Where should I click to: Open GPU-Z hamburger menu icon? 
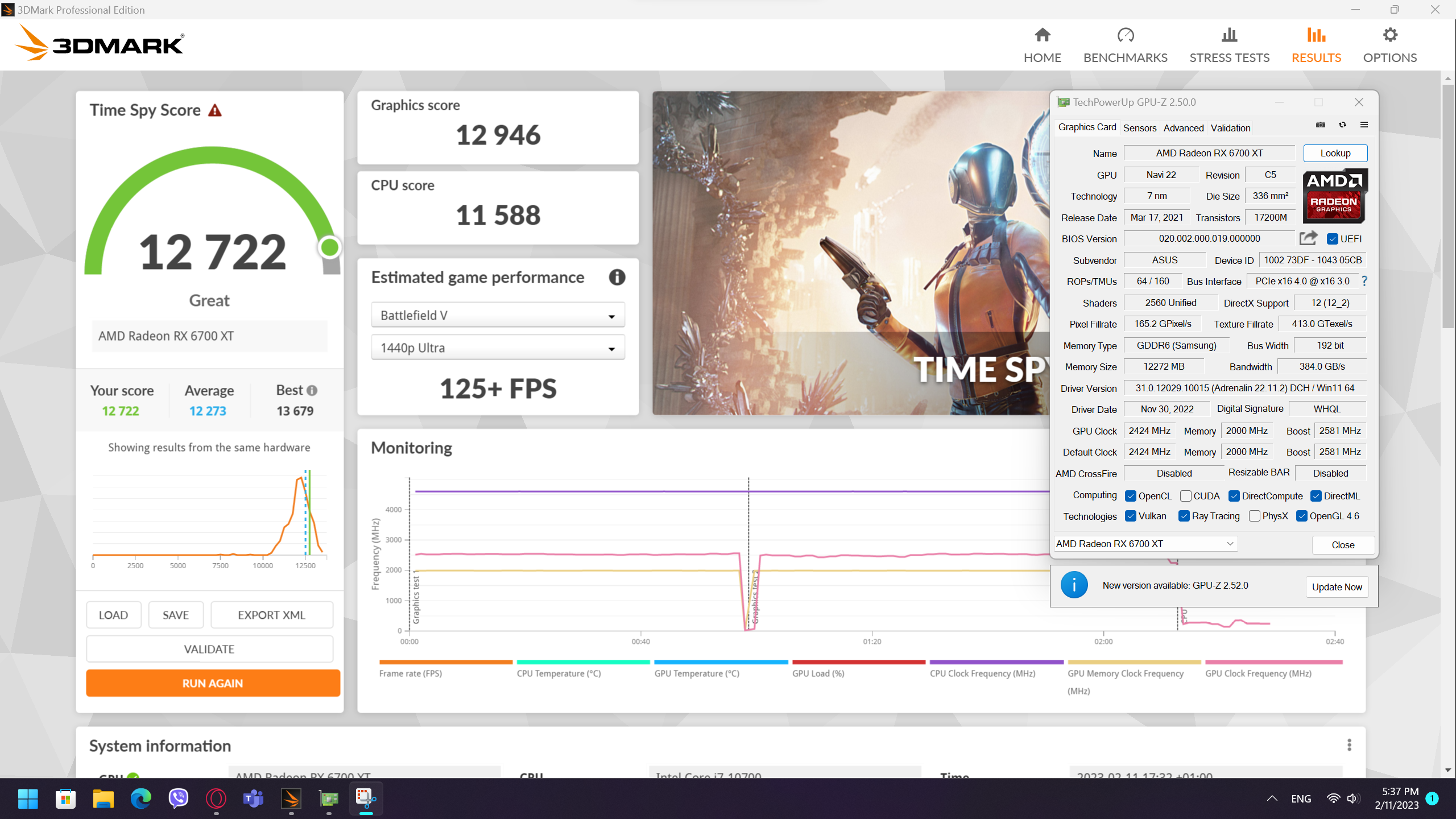1364,125
